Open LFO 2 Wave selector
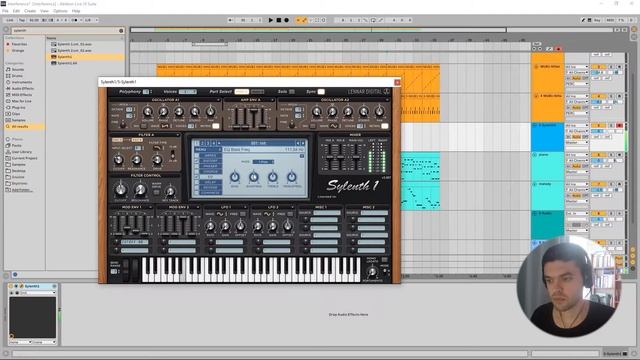This screenshot has width=640, height=360. [x=267, y=214]
